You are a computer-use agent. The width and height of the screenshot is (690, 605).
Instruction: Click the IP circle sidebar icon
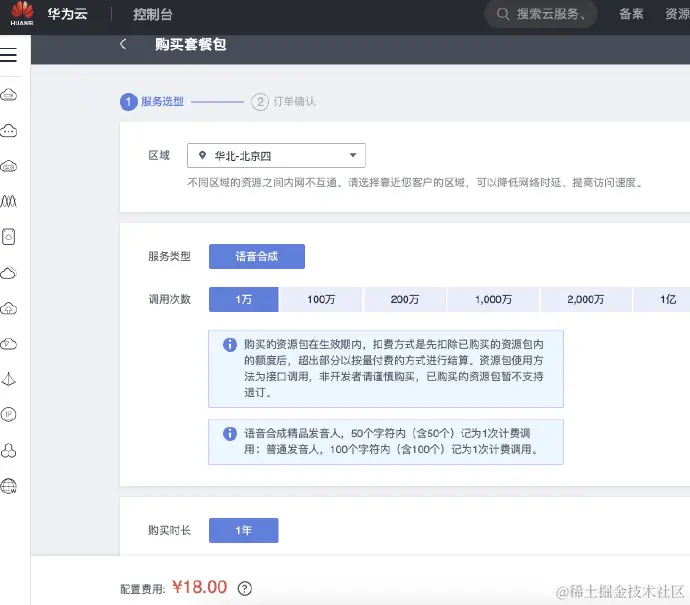tap(9, 414)
